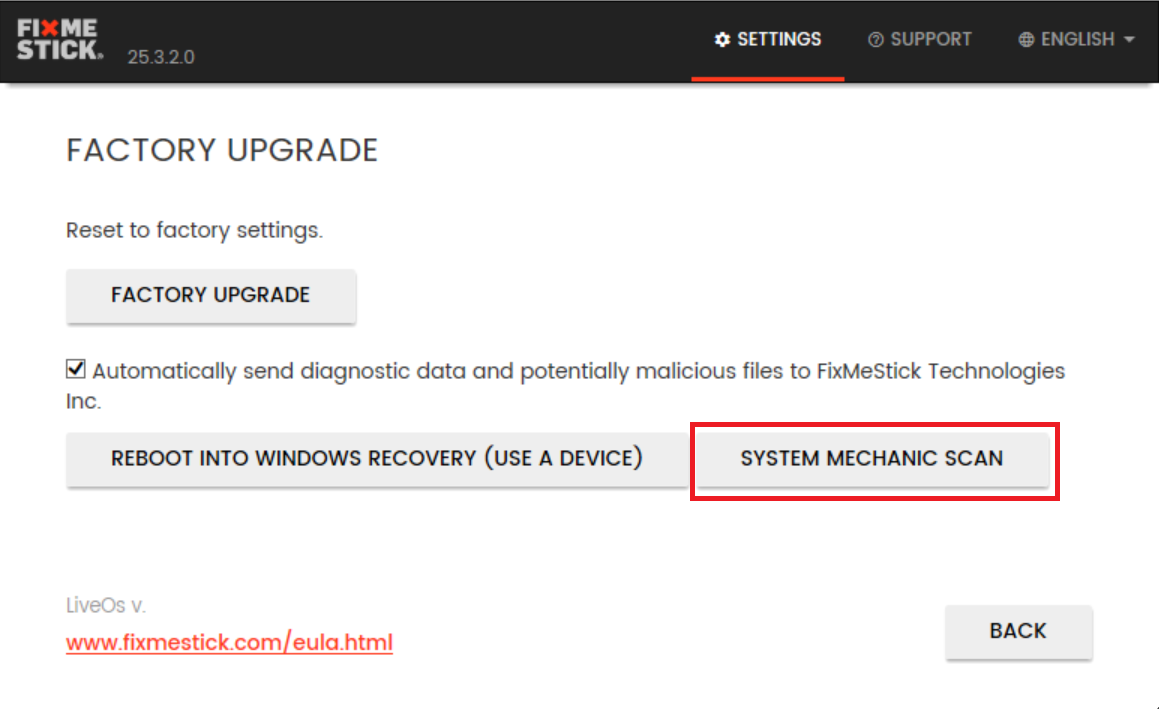Open the English language menu
The width and height of the screenshot is (1159, 709).
(x=1077, y=40)
